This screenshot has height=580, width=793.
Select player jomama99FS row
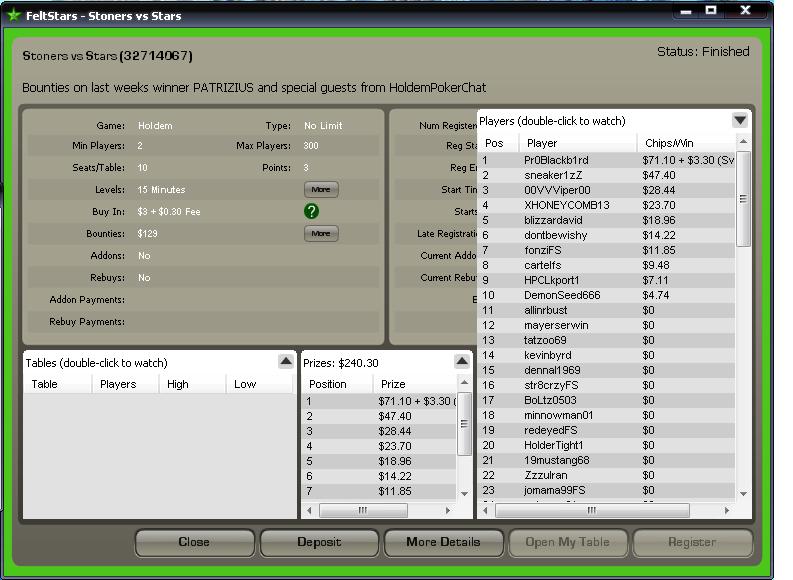(x=607, y=490)
